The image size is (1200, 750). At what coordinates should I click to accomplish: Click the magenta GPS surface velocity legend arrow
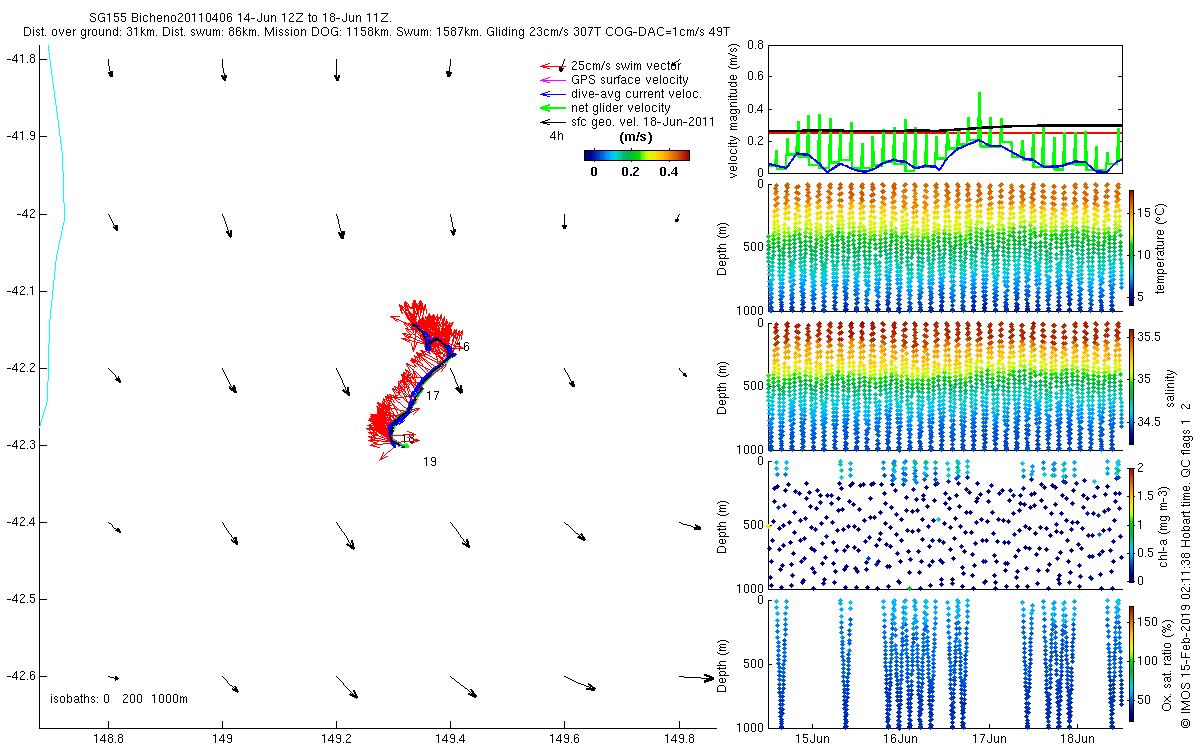coord(551,80)
